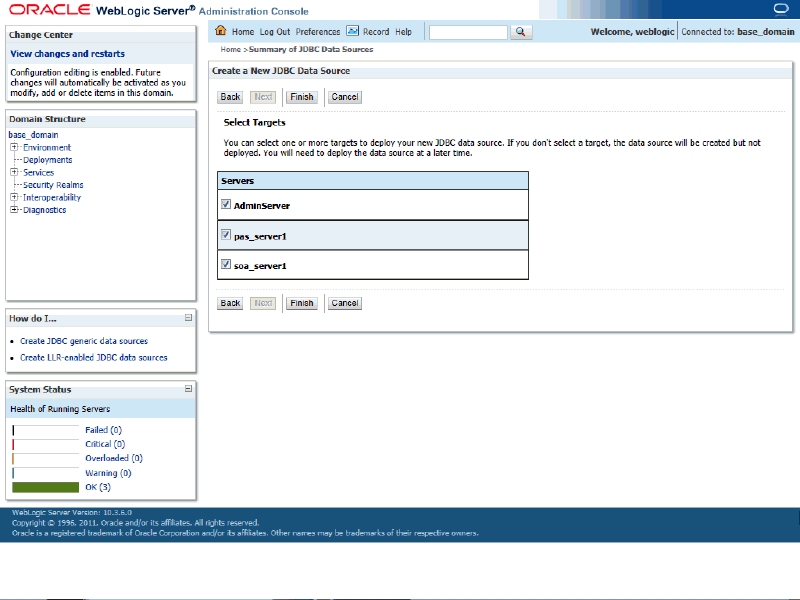Image resolution: width=800 pixels, height=600 pixels.
Task: Collapse the How do I panel
Action: tap(188, 318)
